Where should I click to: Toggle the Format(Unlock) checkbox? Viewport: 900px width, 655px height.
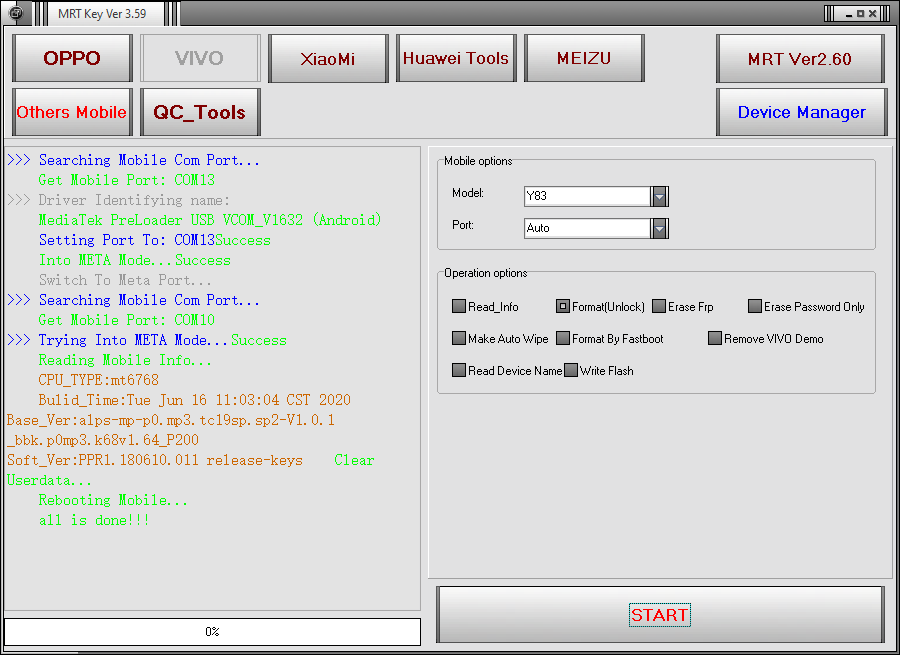coord(562,307)
